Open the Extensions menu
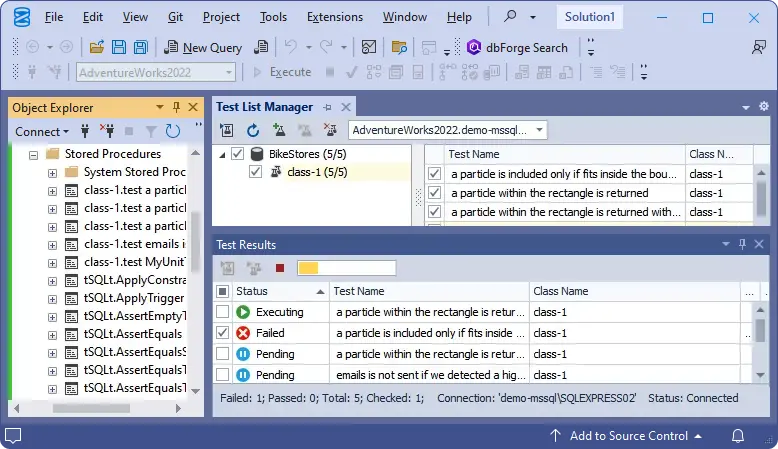The image size is (778, 449). [x=335, y=17]
